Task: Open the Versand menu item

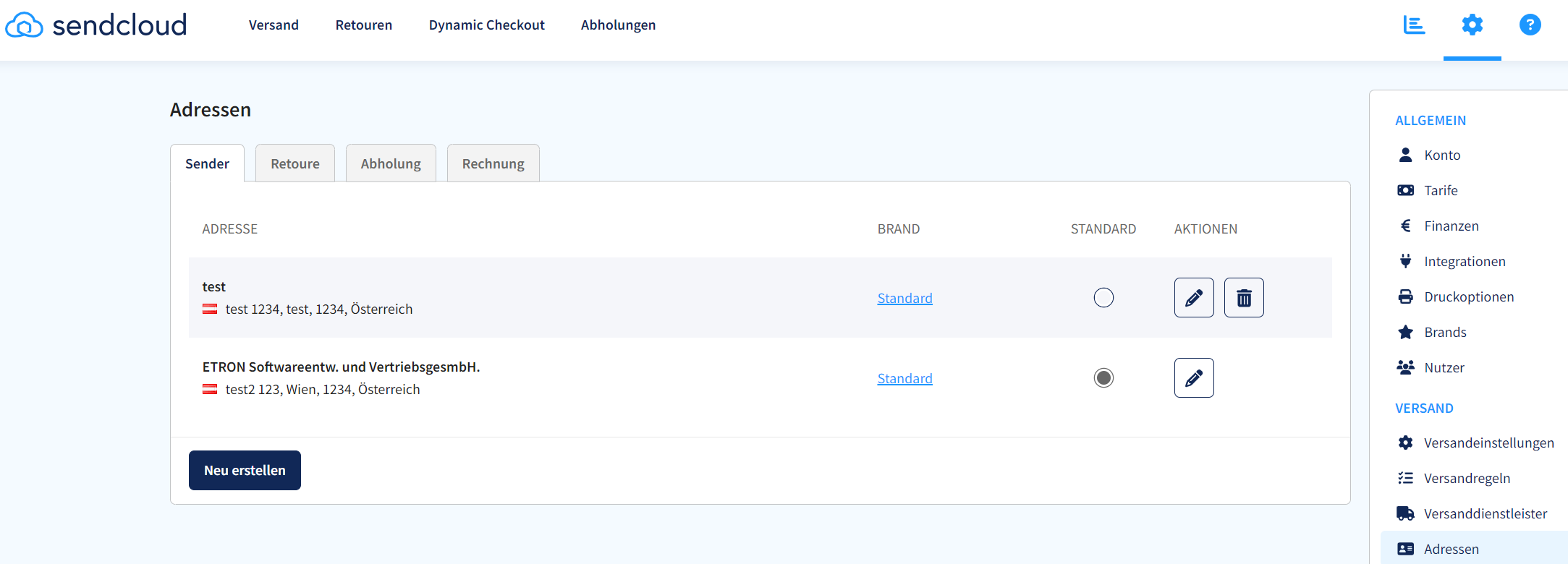Action: pos(274,25)
